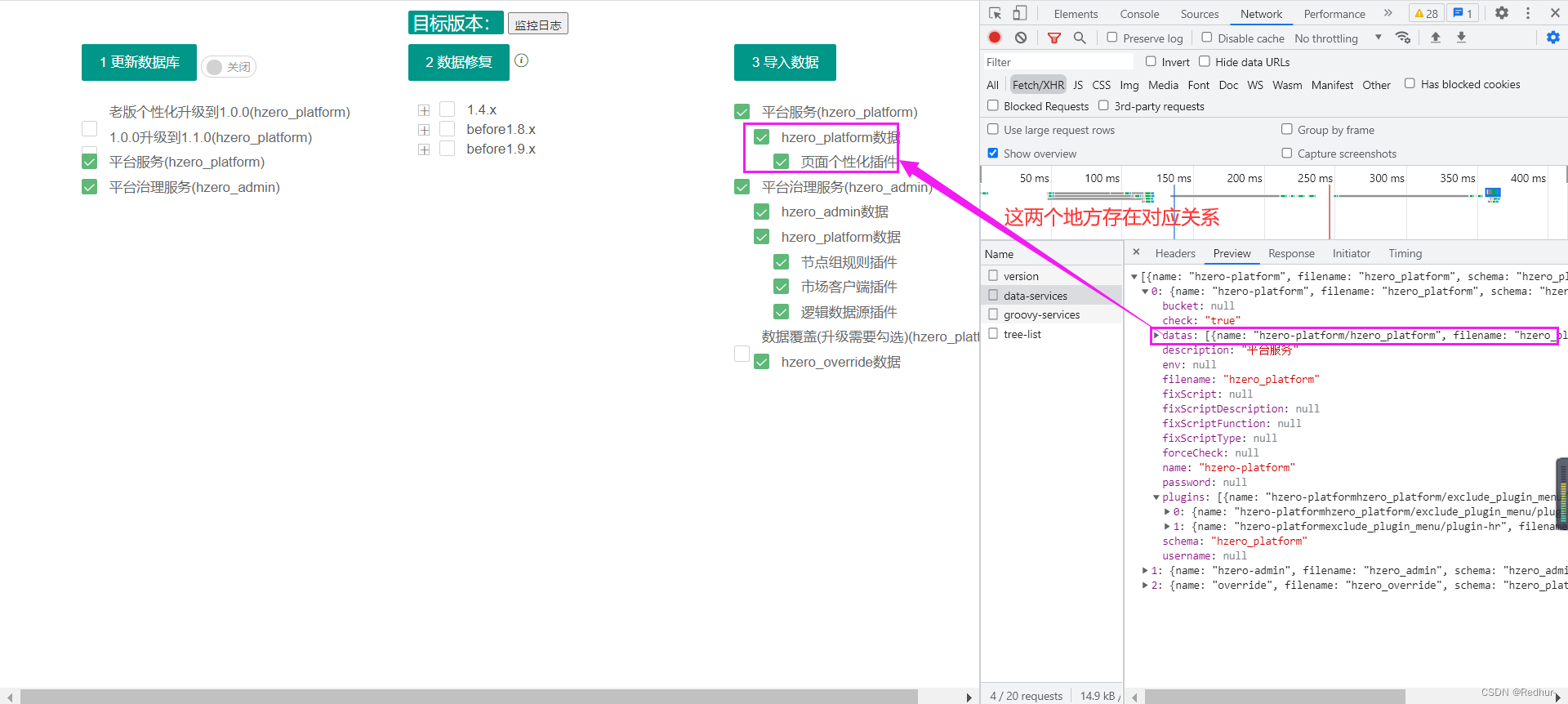Click the export HAR download icon
Screen dimensions: 1568x704
click(x=1461, y=38)
